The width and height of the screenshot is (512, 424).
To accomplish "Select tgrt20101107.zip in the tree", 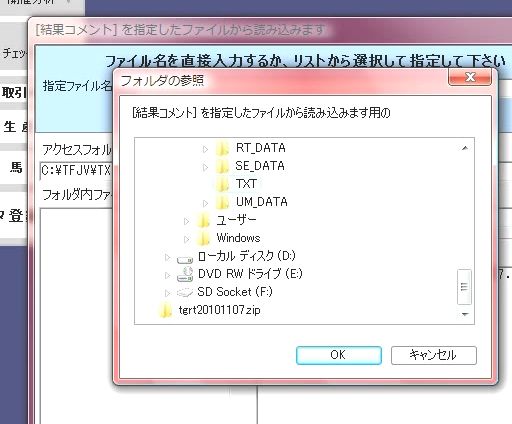I will (x=219, y=310).
